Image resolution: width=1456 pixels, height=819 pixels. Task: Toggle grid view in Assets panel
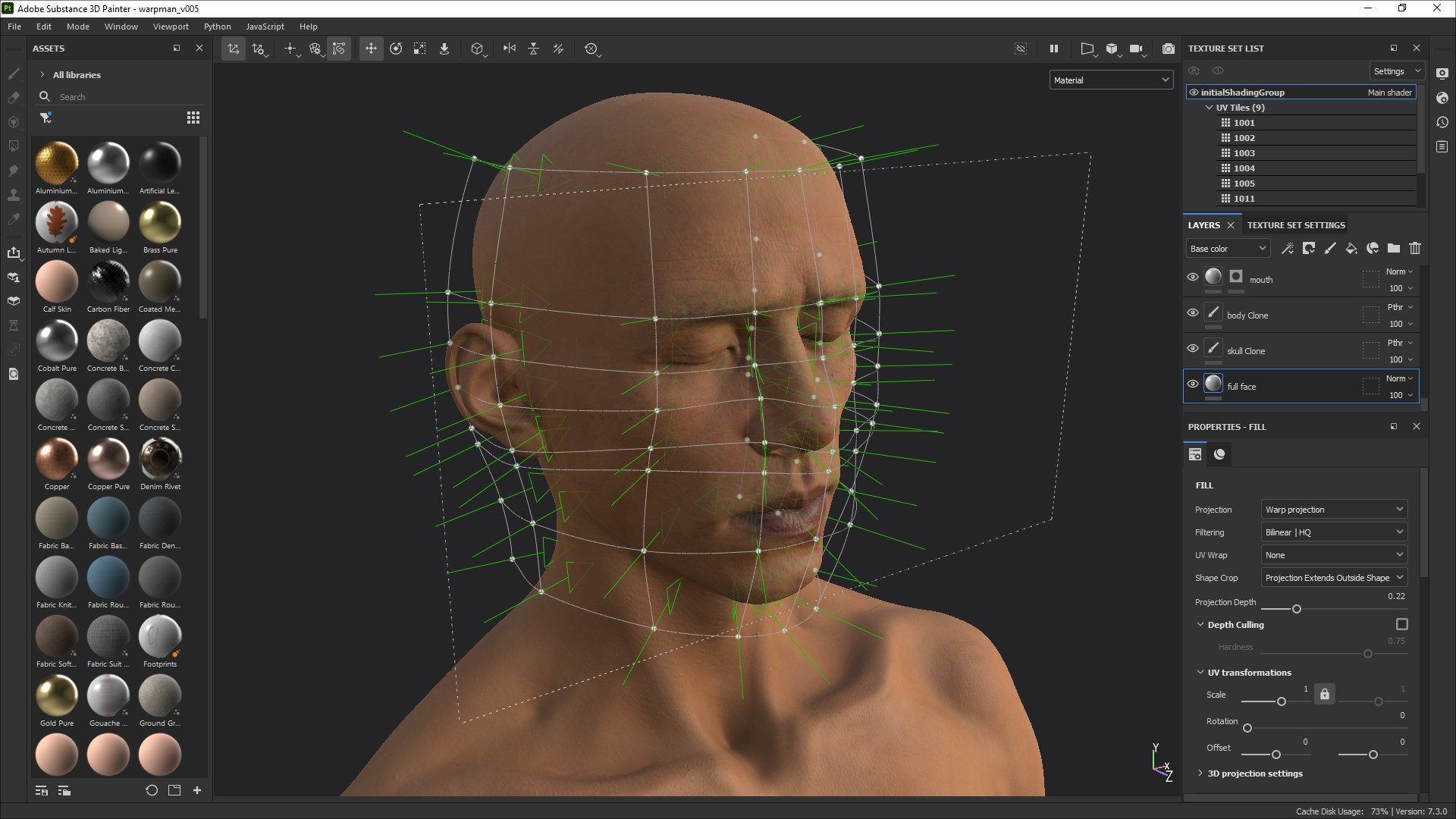point(193,118)
